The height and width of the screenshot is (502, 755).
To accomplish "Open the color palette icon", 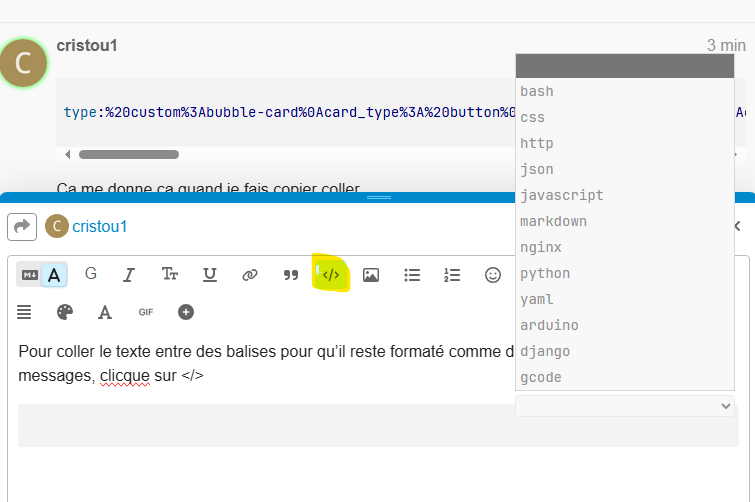I will click(65, 312).
